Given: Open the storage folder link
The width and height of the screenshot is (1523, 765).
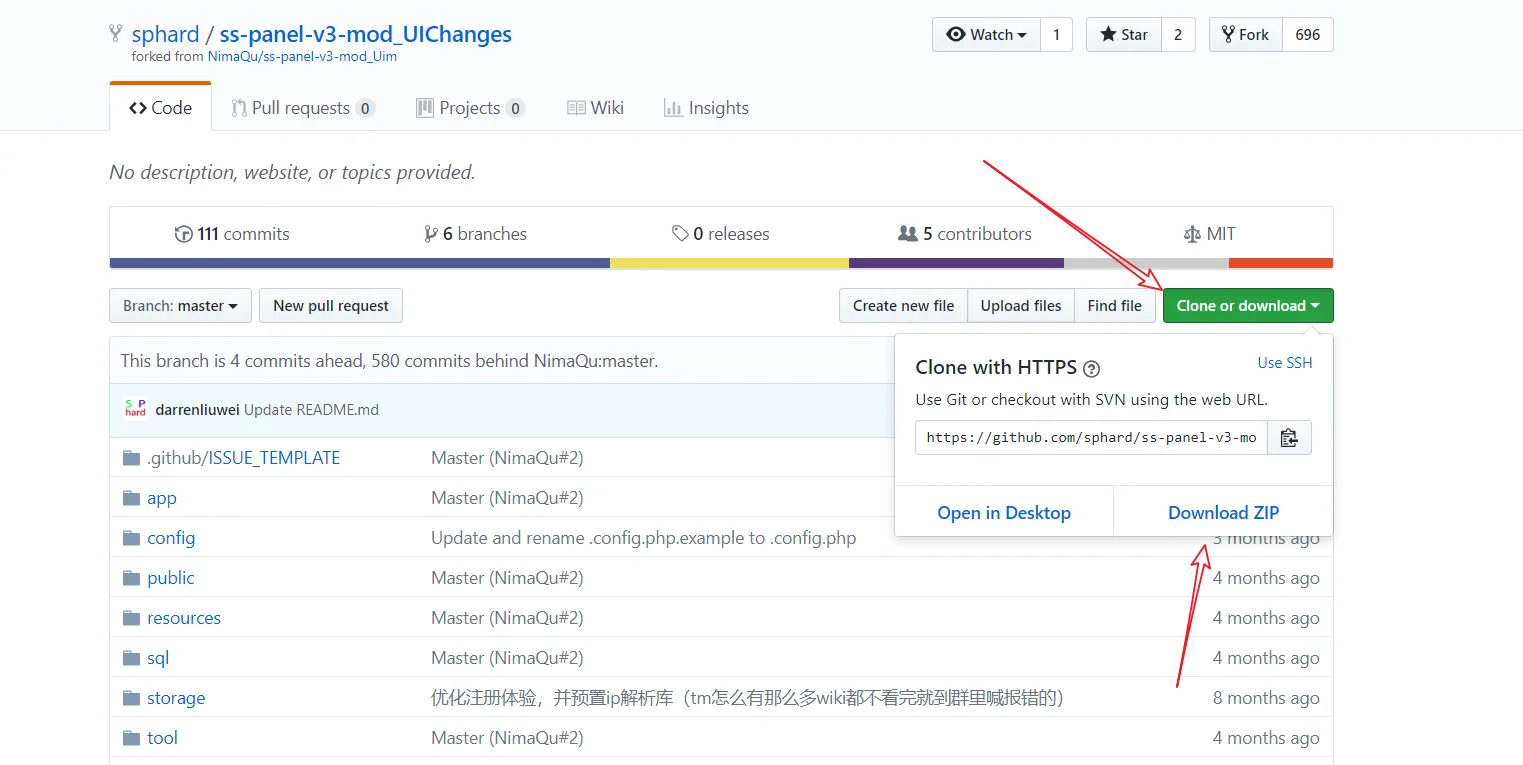Looking at the screenshot, I should tap(176, 698).
